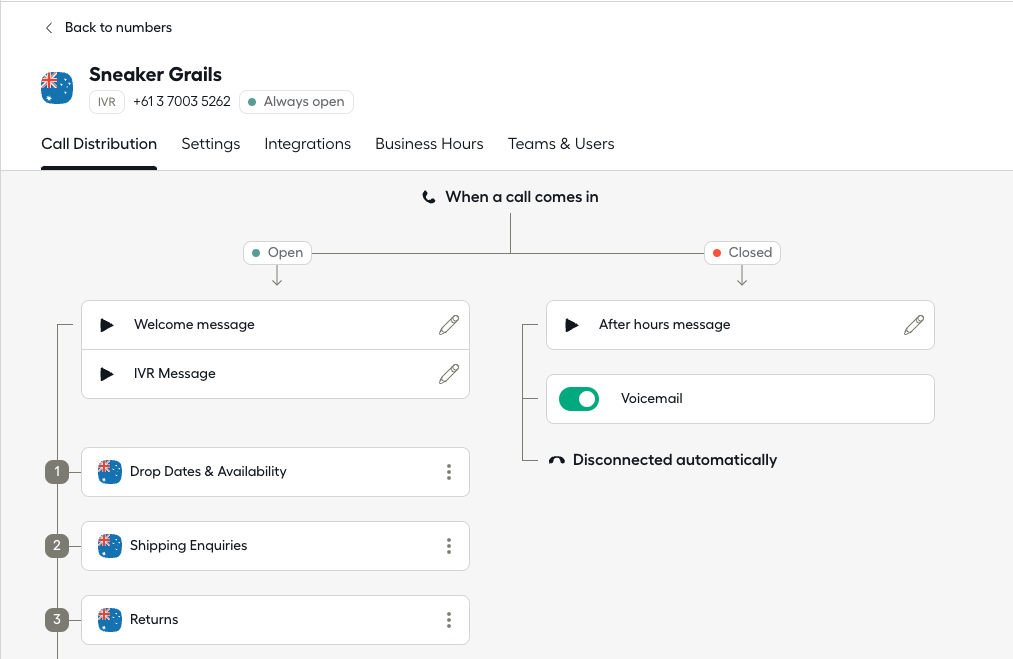Switch to the Settings tab
Screen dimensions: 1013x659
point(210,144)
